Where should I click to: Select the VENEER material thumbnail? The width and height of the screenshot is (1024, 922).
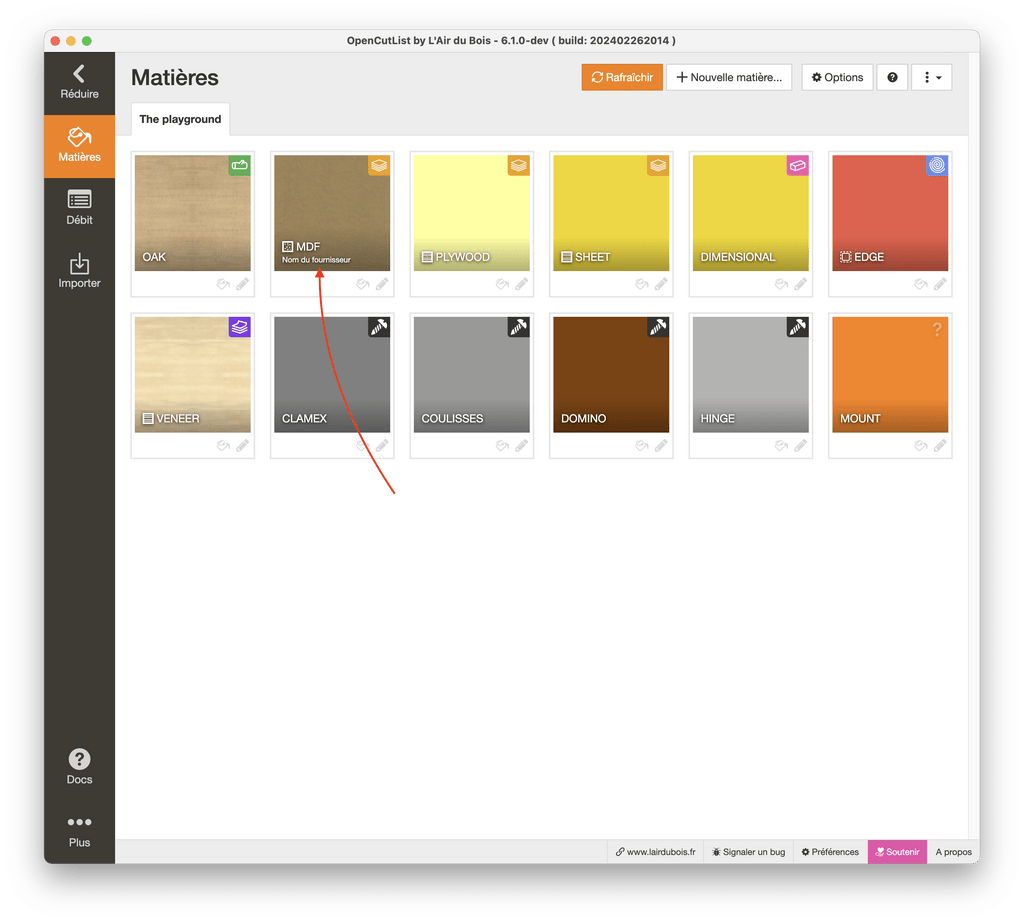(x=193, y=375)
